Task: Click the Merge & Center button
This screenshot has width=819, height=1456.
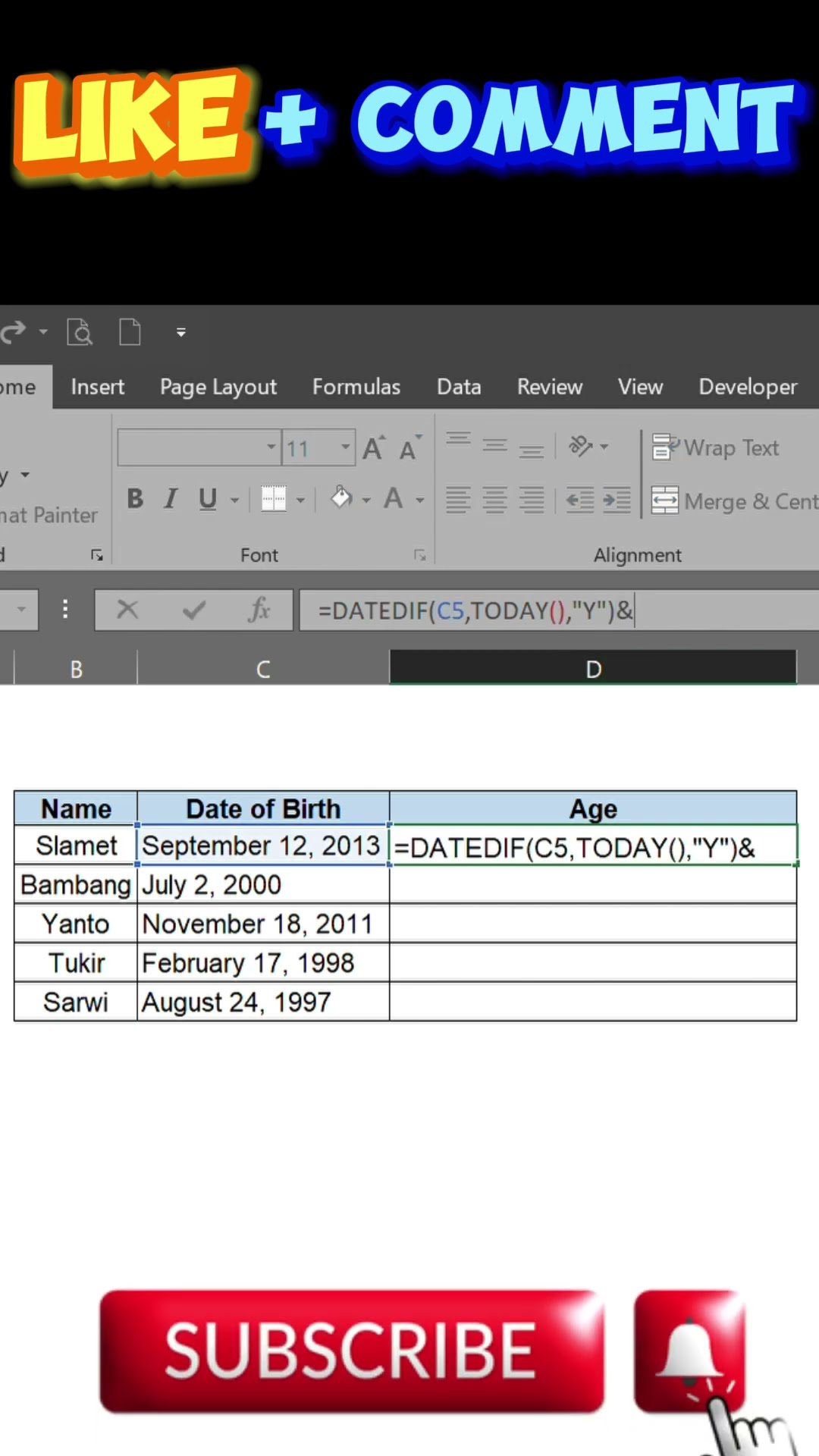Action: tap(734, 501)
